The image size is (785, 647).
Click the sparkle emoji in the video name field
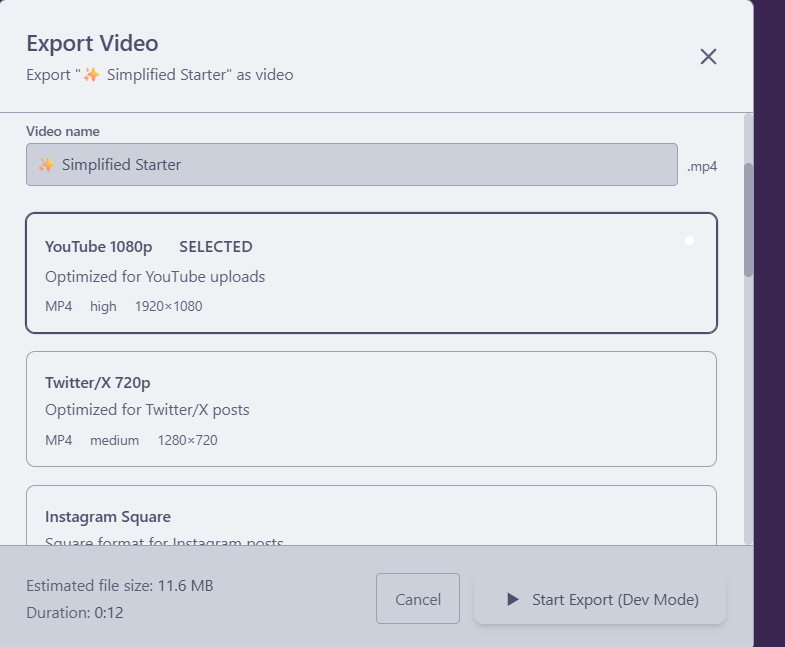[x=47, y=164]
